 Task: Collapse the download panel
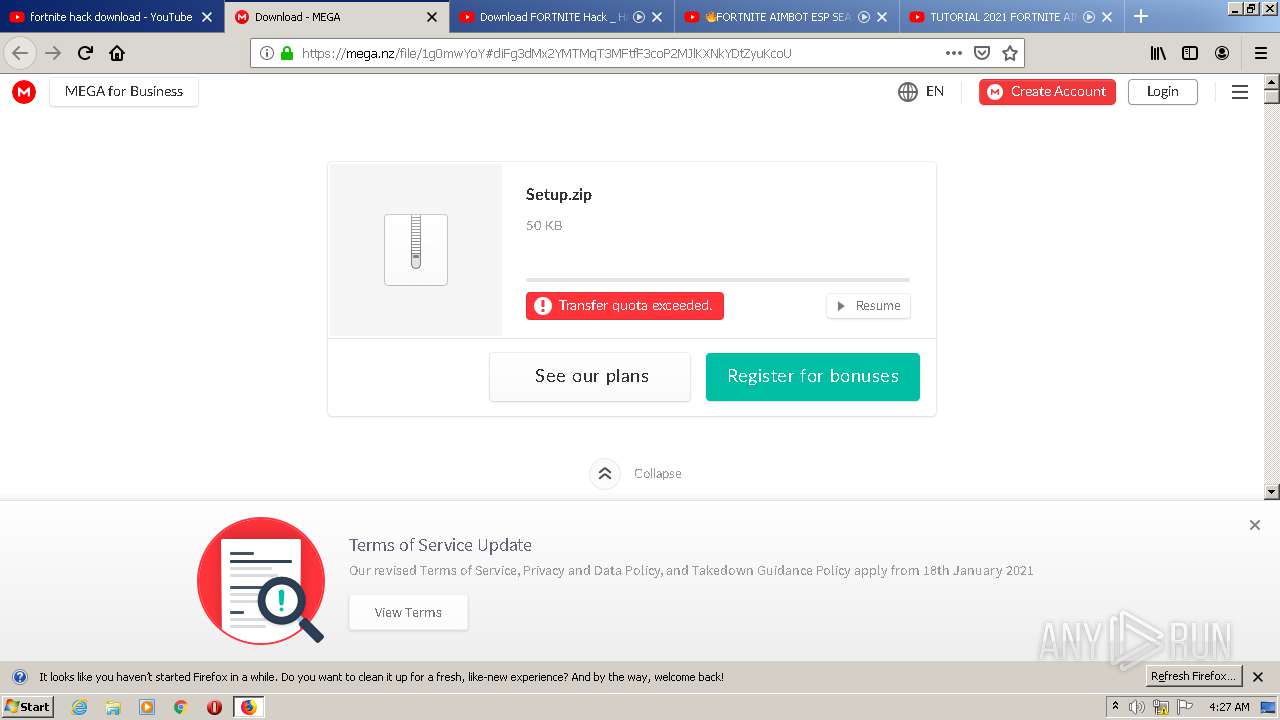(636, 474)
